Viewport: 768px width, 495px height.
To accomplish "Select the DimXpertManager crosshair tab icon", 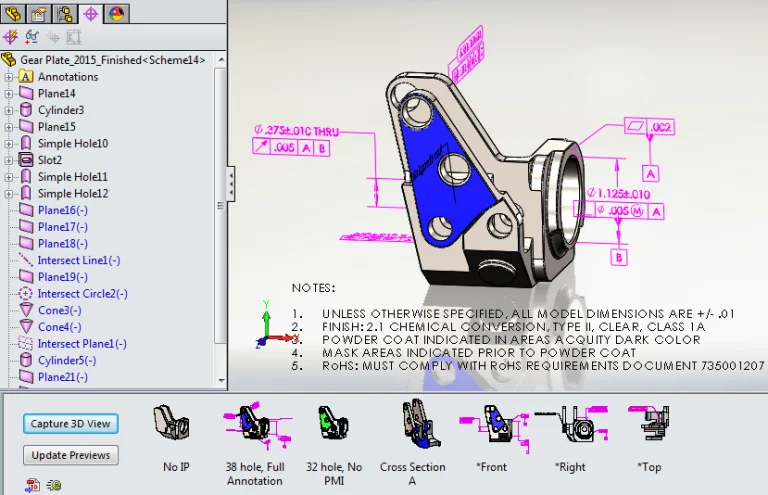I will [91, 14].
